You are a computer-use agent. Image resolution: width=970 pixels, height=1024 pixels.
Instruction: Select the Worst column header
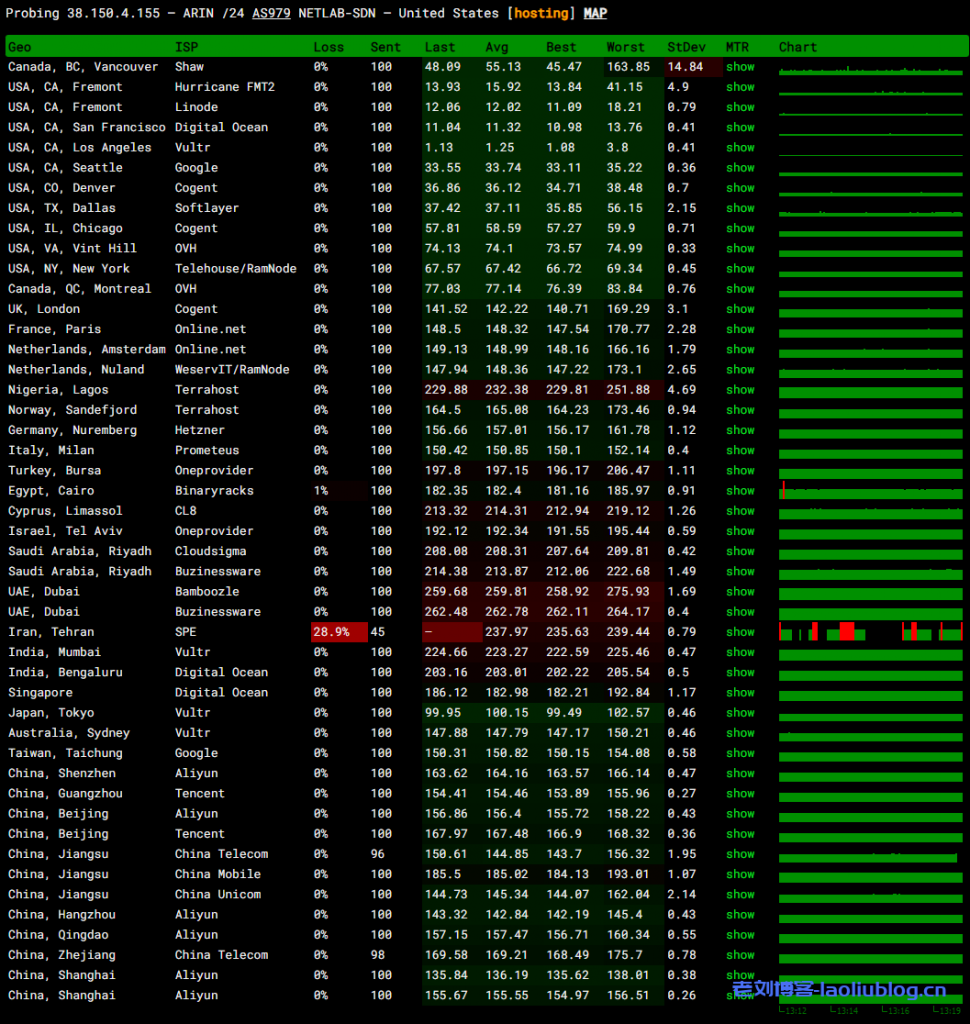pos(626,47)
